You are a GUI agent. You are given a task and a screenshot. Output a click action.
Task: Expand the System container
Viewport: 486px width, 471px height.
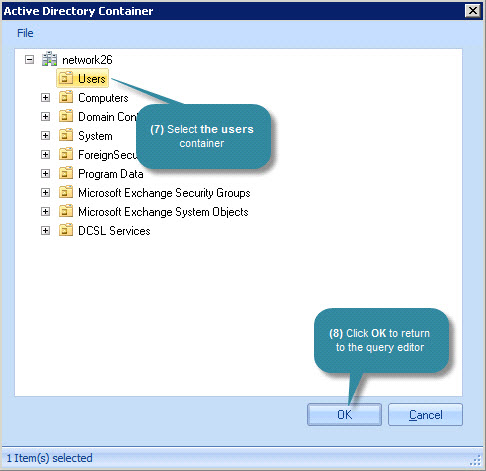45,136
